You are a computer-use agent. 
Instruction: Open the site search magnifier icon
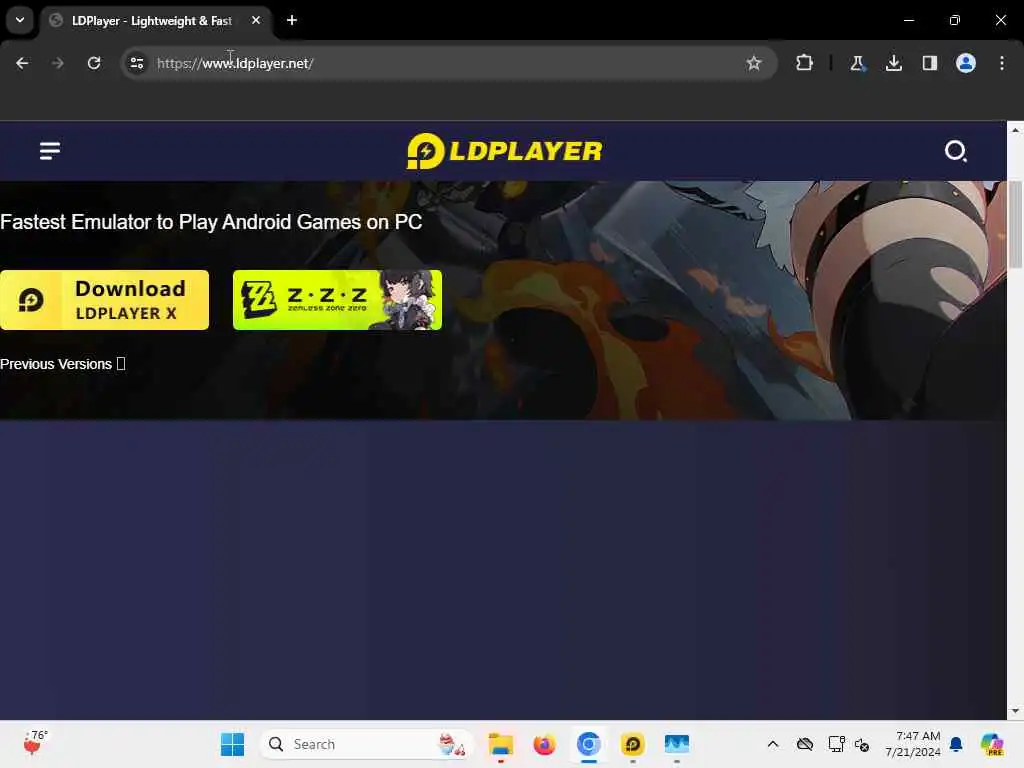[x=955, y=151]
